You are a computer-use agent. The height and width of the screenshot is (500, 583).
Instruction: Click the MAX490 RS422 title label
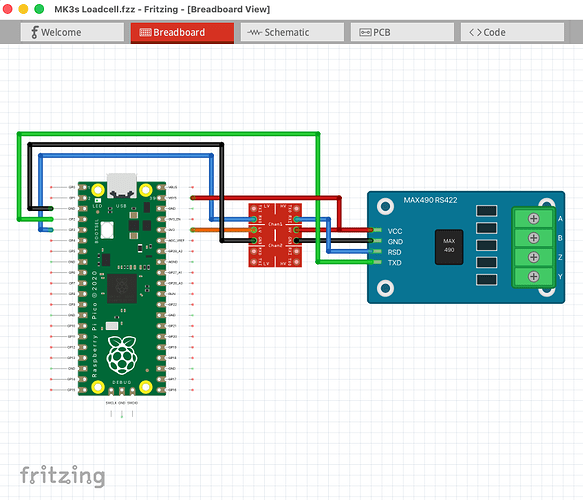[x=431, y=200]
